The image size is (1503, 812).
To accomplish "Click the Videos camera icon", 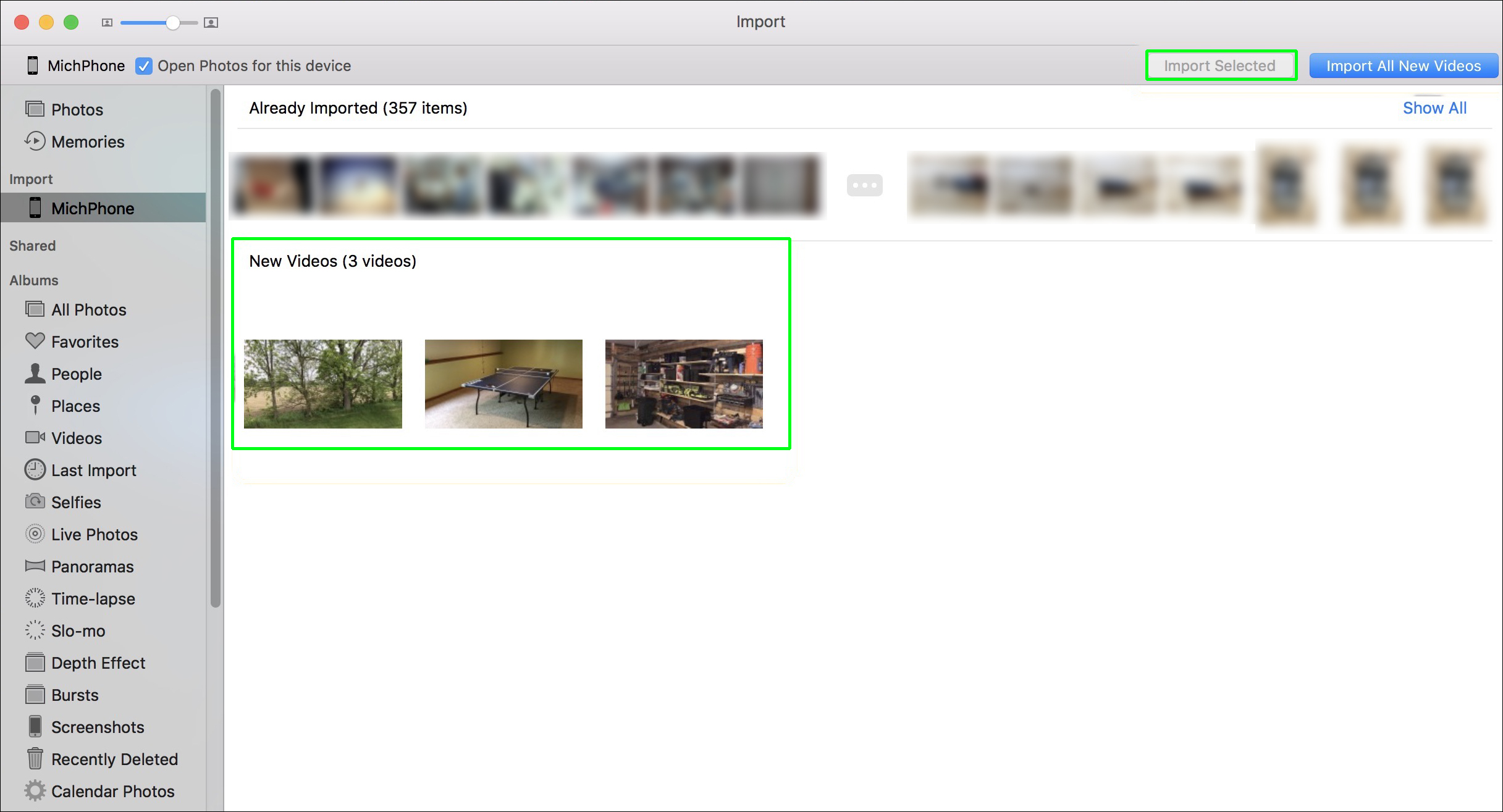I will pyautogui.click(x=35, y=437).
